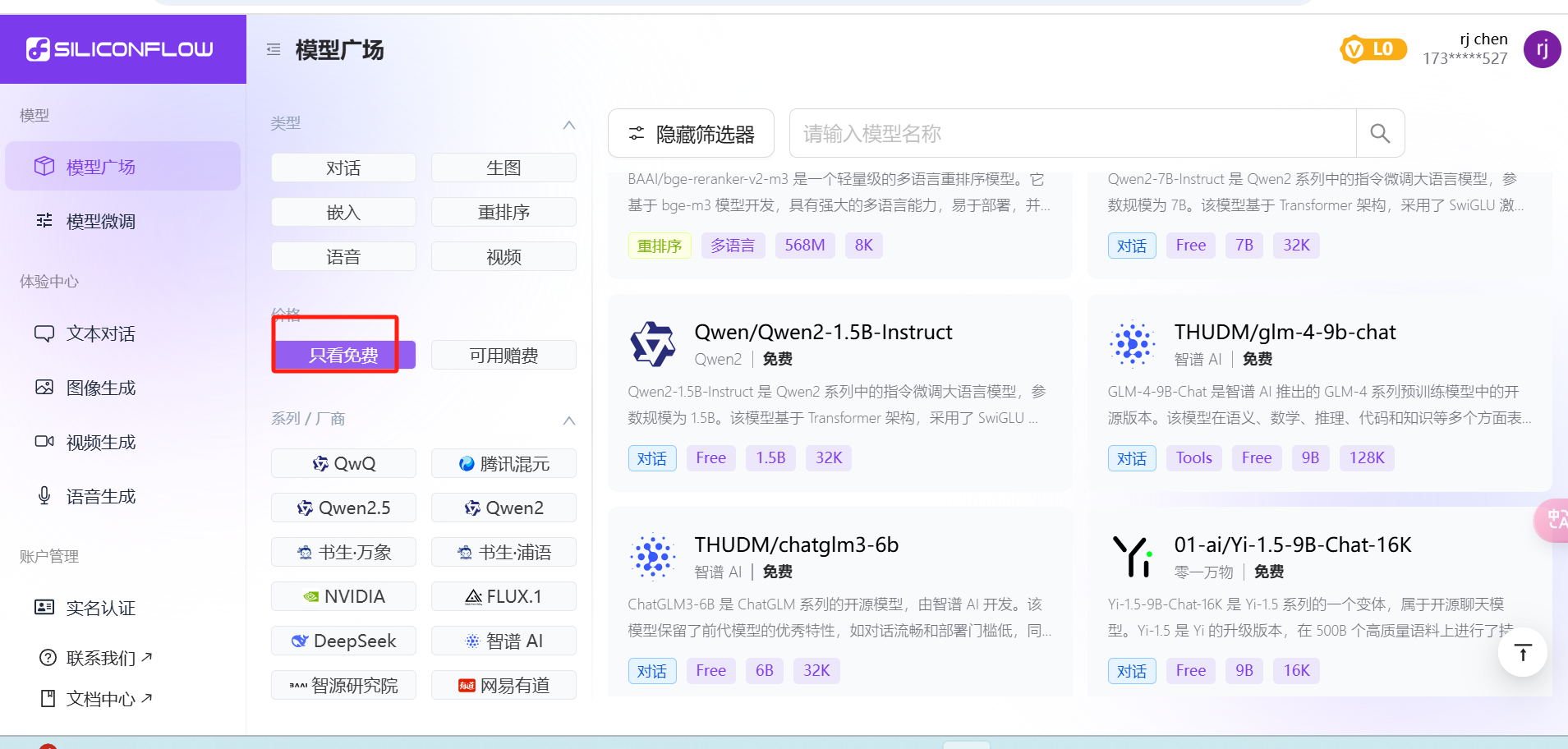Hide filters with 隐藏筛选器 button
This screenshot has height=749, width=1568.
[691, 134]
